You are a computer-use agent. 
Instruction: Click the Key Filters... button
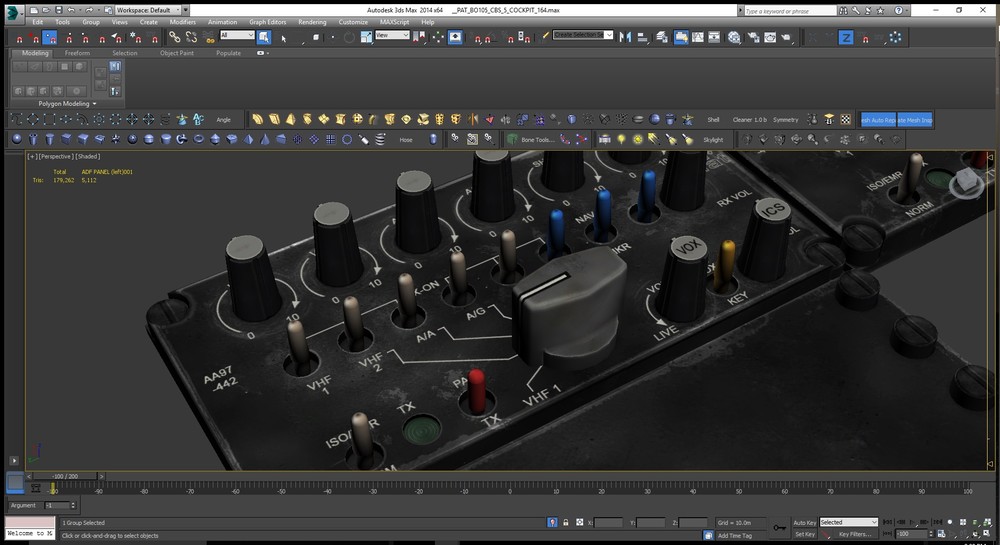click(x=858, y=534)
